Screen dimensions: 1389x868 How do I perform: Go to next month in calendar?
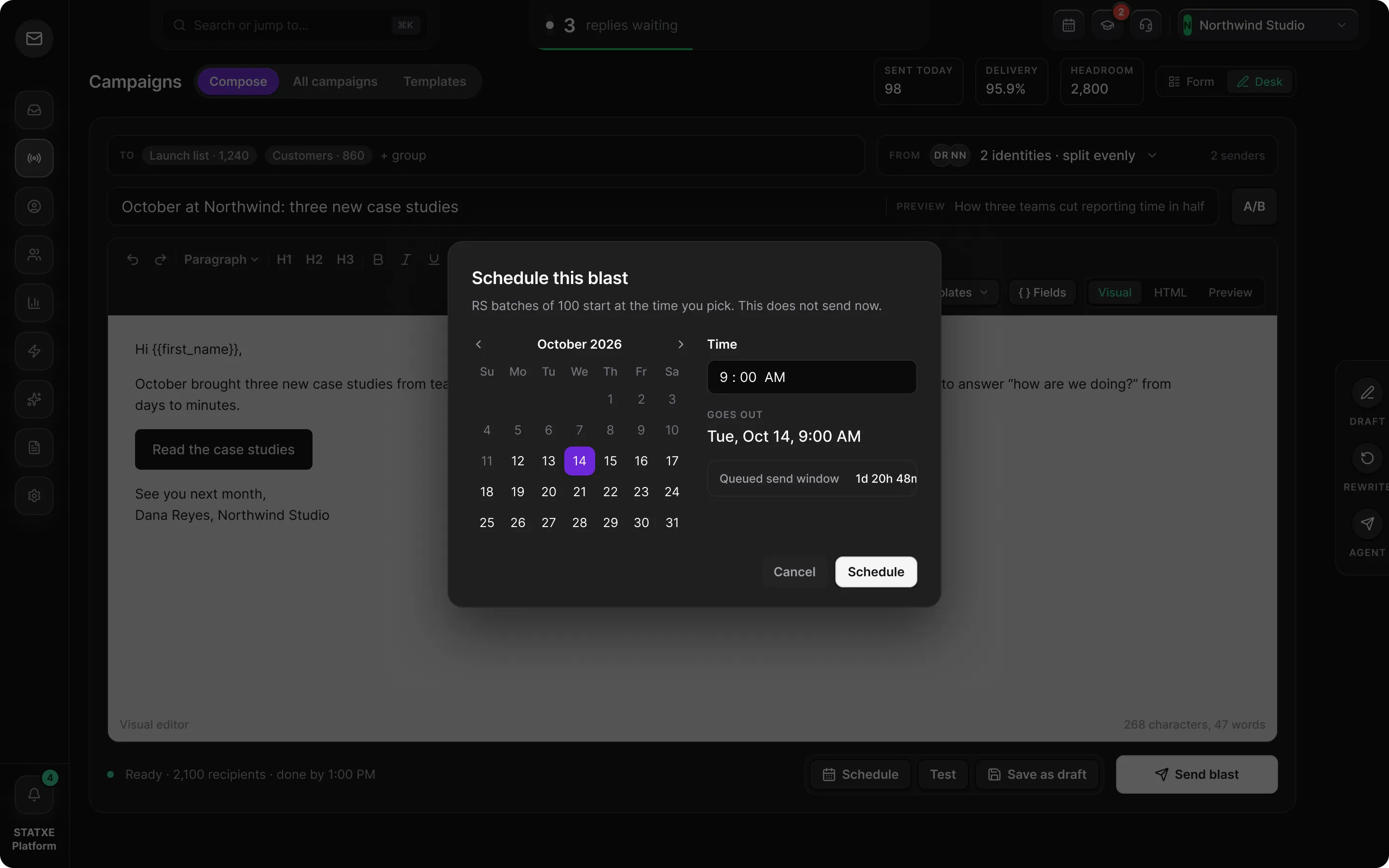681,344
